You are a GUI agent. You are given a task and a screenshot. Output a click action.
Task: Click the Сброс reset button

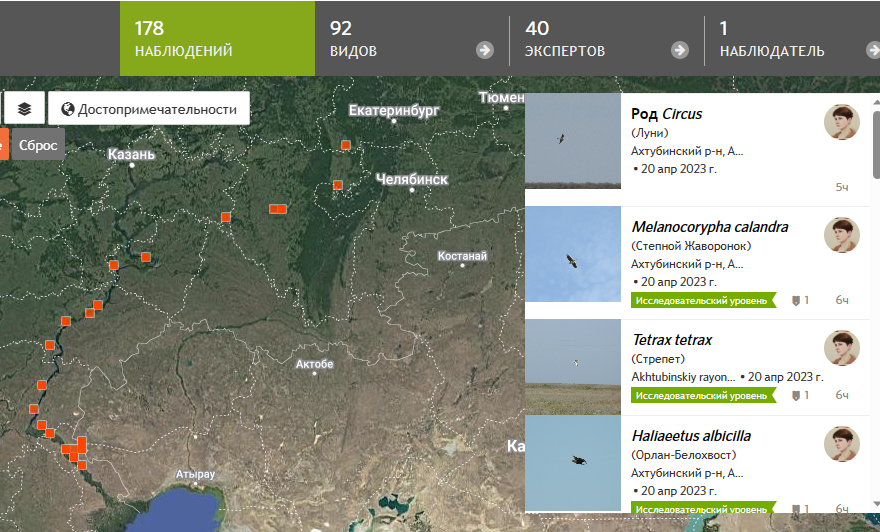click(x=38, y=145)
